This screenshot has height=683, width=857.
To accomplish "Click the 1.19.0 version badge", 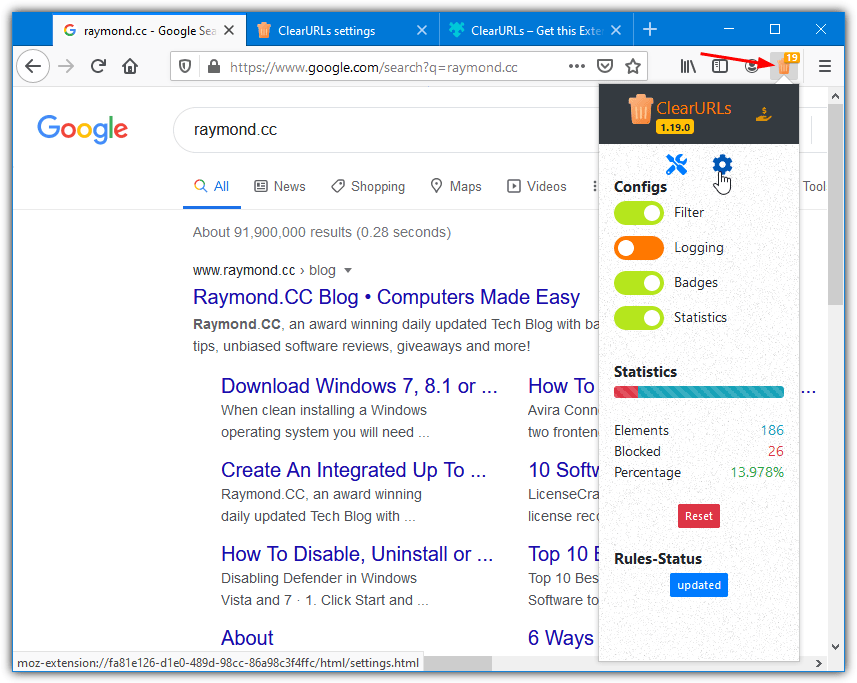I will coord(675,127).
